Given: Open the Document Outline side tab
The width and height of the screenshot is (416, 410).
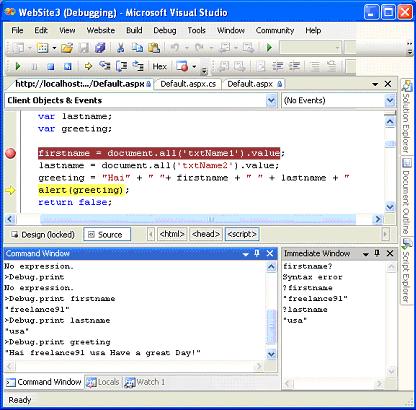Looking at the screenshot, I should (406, 196).
